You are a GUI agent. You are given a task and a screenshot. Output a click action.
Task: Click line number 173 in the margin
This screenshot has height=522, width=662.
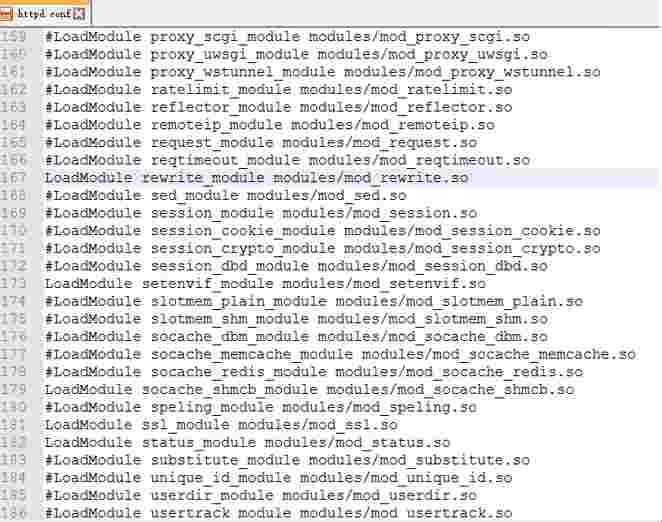tap(14, 284)
